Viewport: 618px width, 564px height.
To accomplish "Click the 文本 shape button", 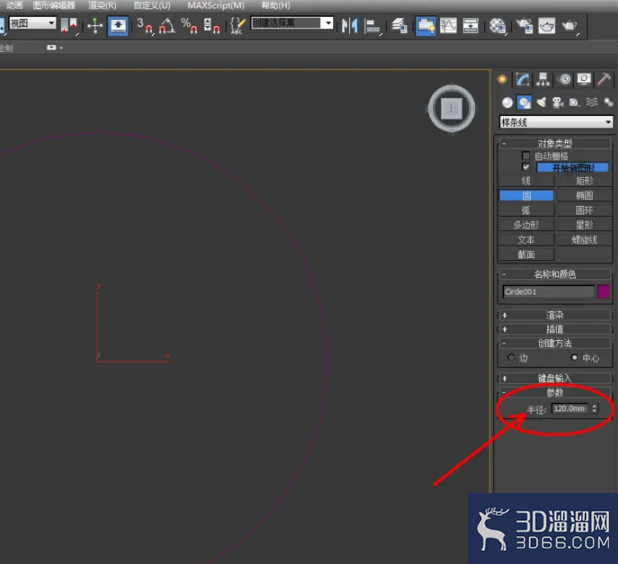I will pos(526,240).
